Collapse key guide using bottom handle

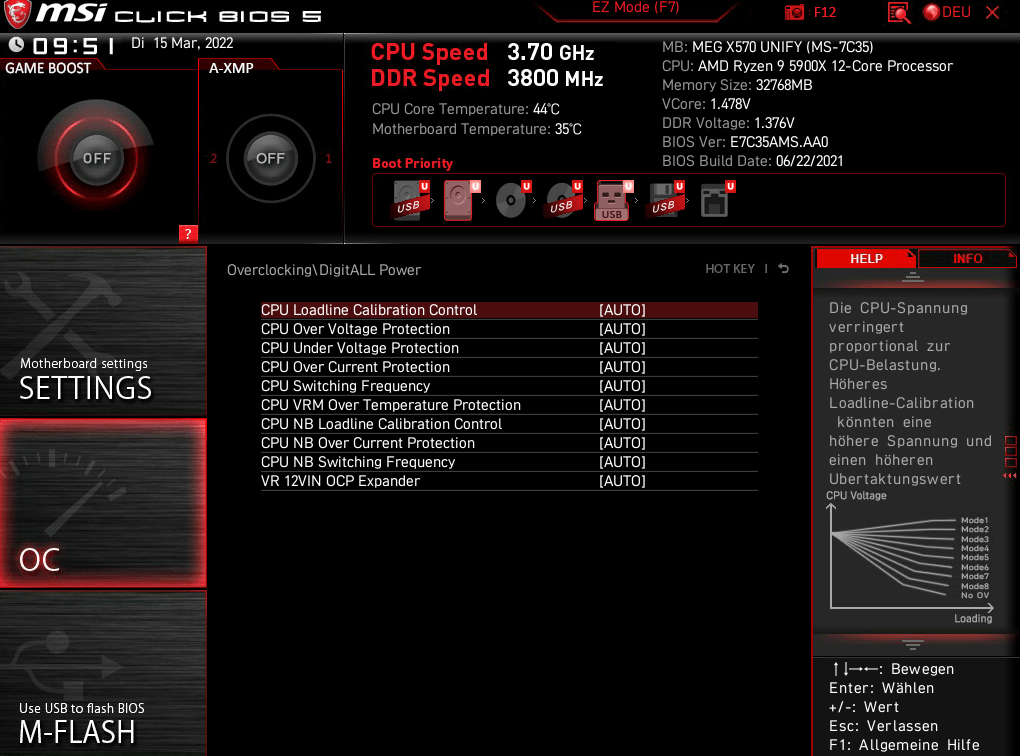(x=913, y=645)
